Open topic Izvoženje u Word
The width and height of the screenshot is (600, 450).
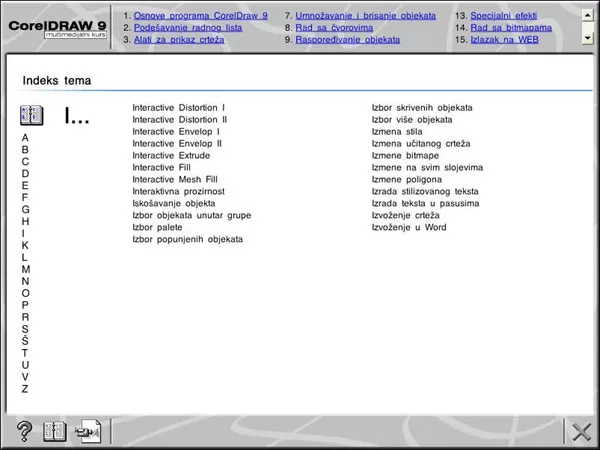point(409,227)
